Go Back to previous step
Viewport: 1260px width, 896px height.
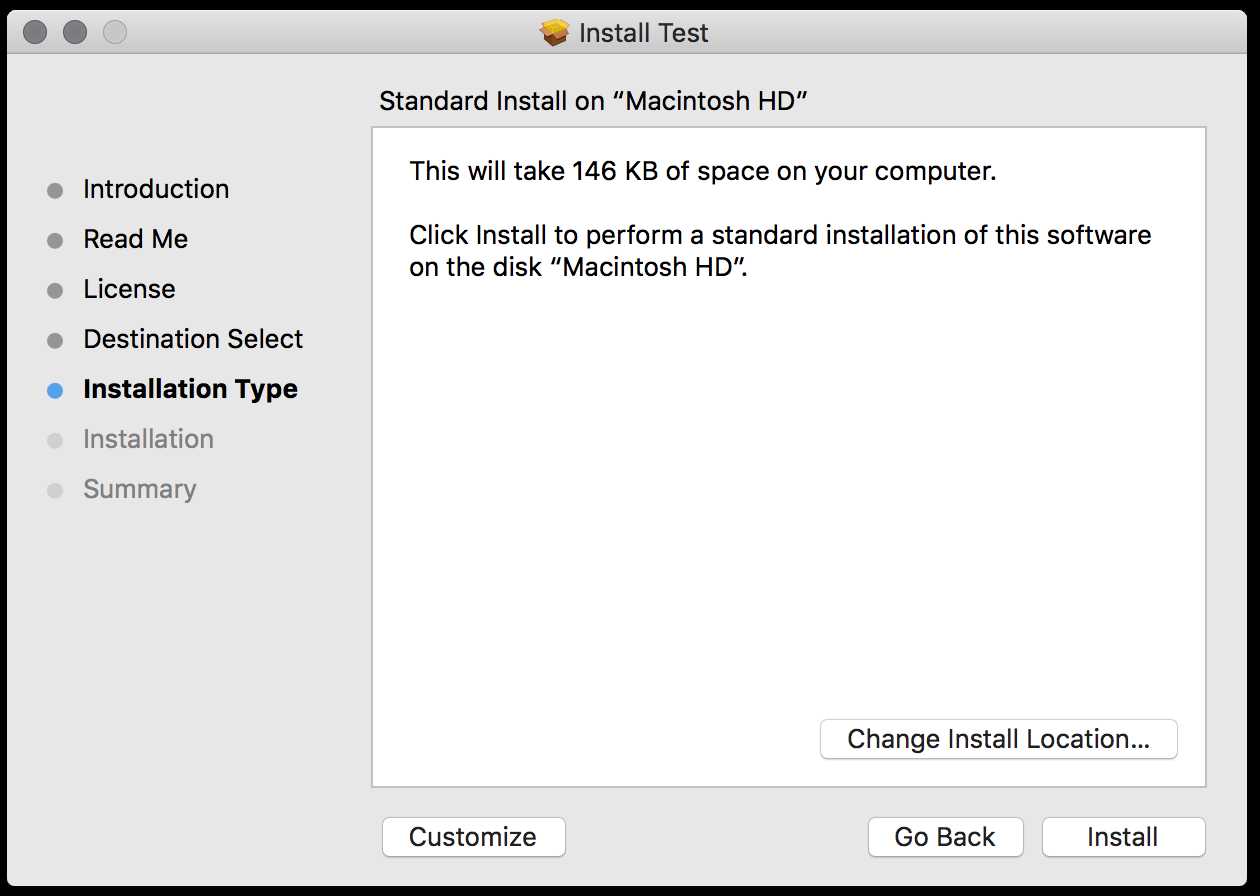pyautogui.click(x=945, y=837)
